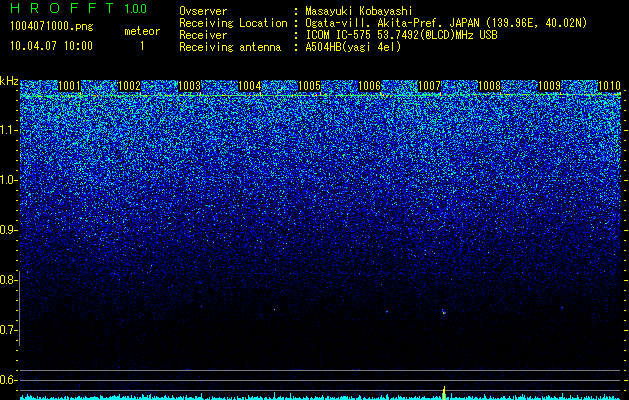The image size is (629, 400).
Task: Click the meteor count label
Action: (x=142, y=31)
